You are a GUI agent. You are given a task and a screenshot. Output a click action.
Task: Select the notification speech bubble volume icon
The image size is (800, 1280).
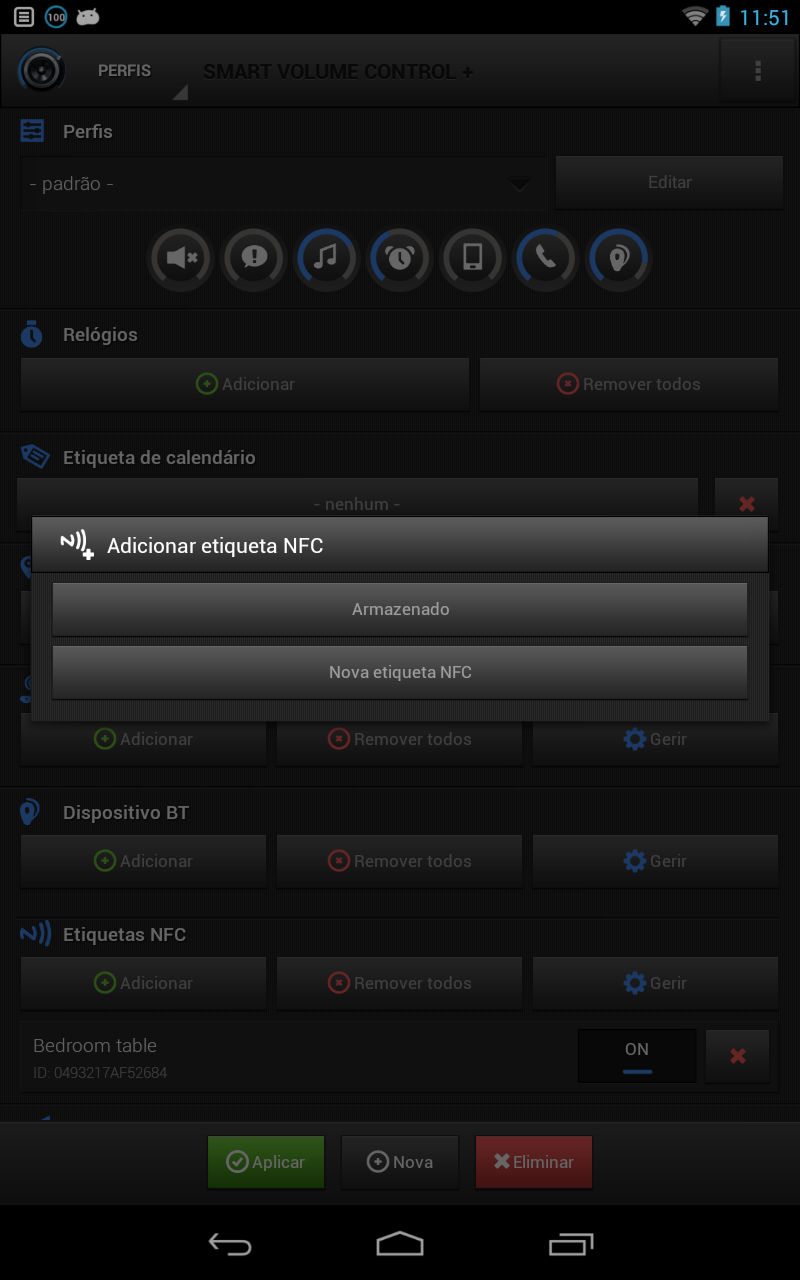click(x=254, y=258)
